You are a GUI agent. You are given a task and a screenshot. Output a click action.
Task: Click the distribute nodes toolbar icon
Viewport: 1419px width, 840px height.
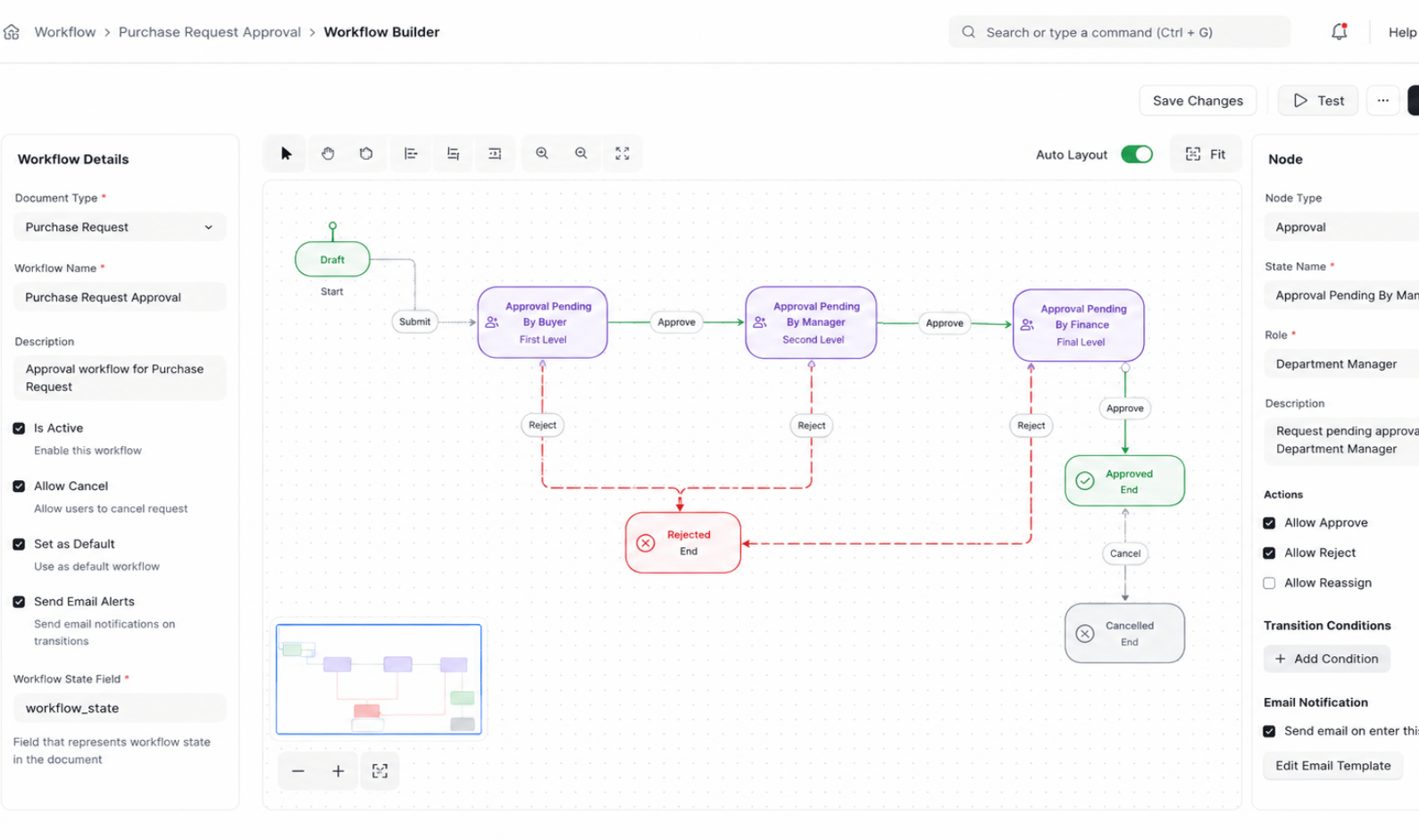tap(495, 154)
